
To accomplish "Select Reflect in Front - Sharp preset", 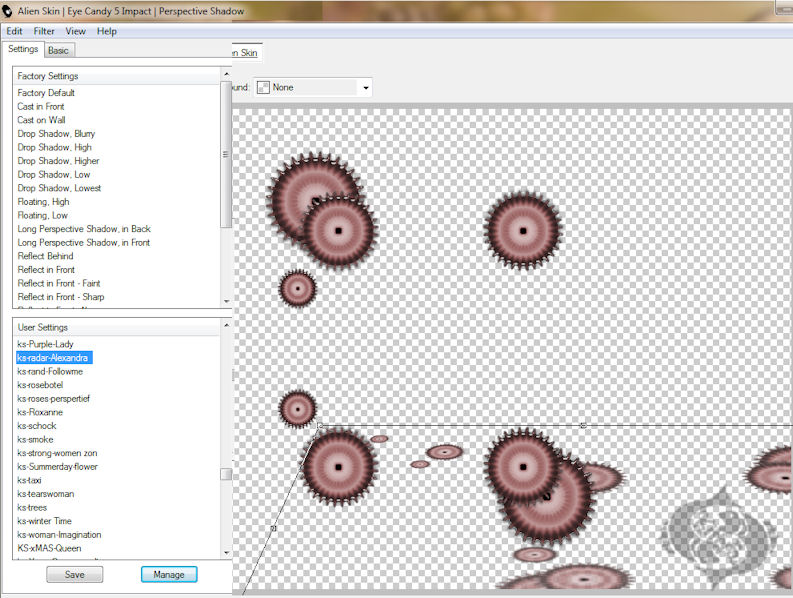I will coord(61,297).
